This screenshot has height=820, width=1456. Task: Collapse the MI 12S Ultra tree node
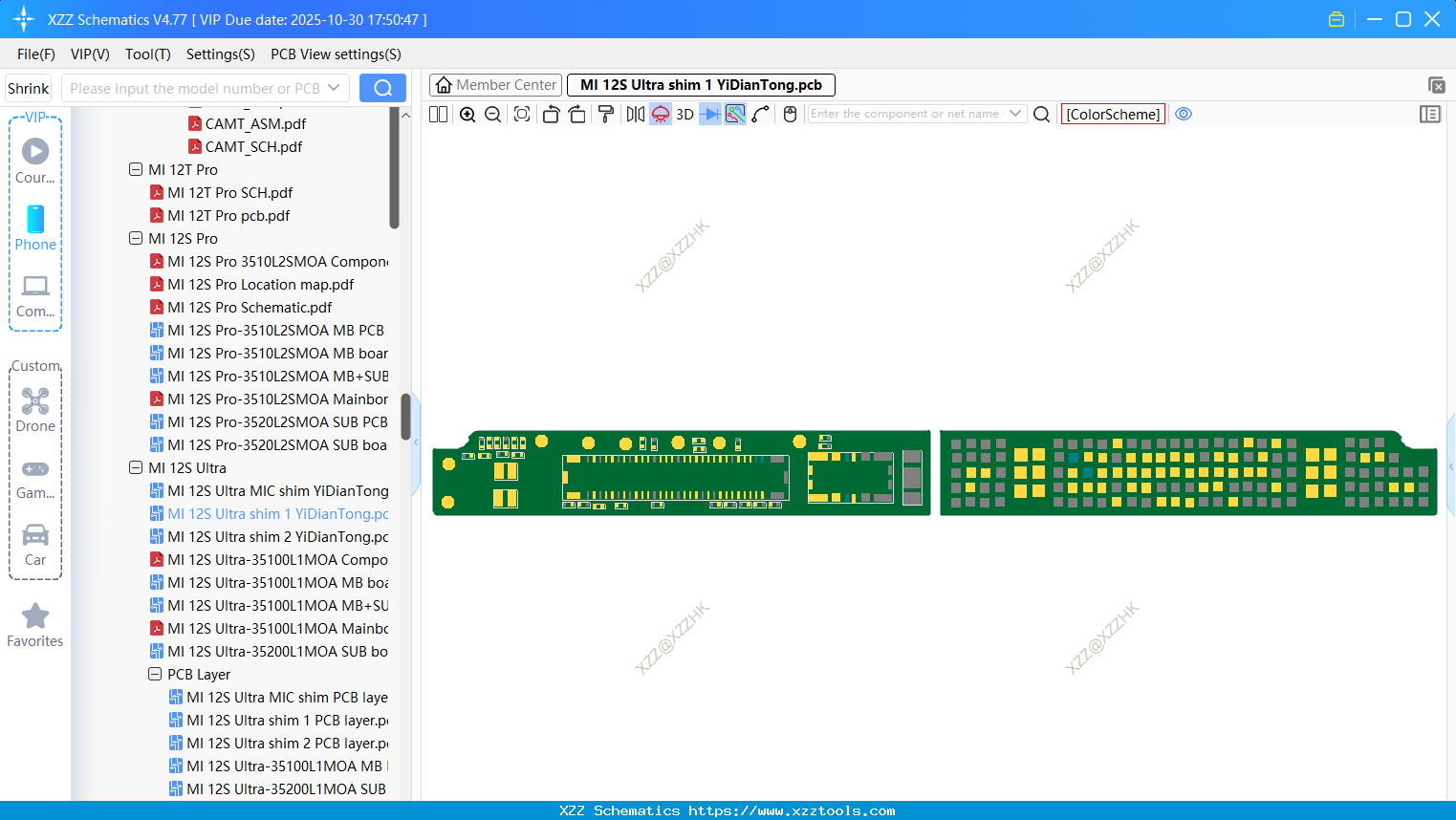(136, 467)
